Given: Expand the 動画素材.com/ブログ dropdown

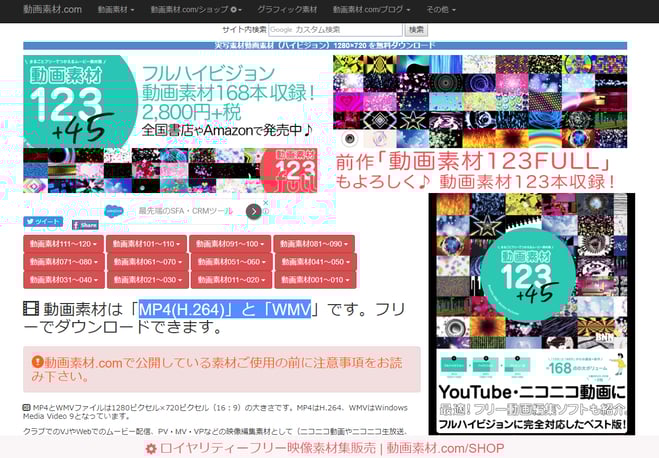Looking at the screenshot, I should pyautogui.click(x=372, y=9).
